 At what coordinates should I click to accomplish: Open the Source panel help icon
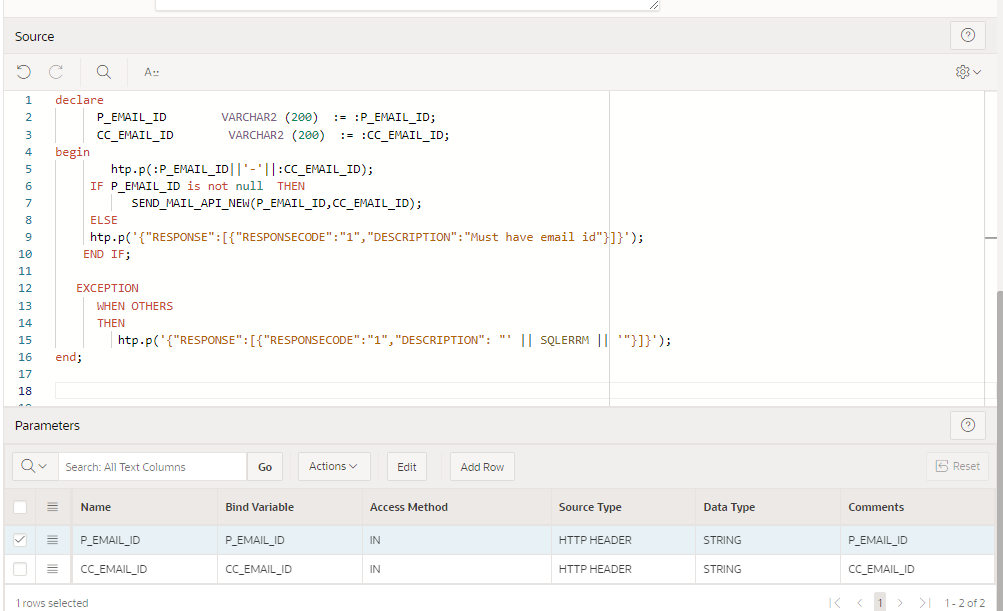[966, 35]
